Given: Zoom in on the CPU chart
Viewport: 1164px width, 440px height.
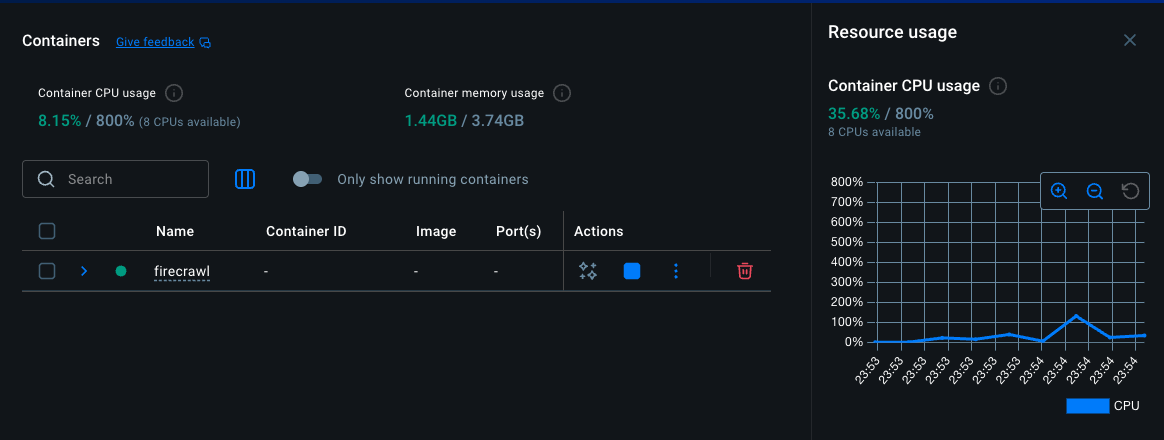Looking at the screenshot, I should (1059, 191).
